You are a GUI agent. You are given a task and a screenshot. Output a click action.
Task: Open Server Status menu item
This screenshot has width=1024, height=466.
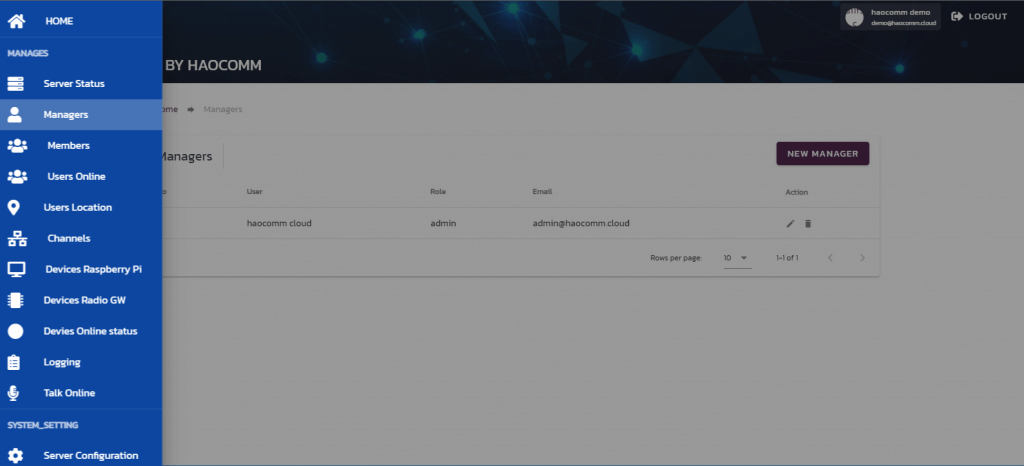[81, 84]
